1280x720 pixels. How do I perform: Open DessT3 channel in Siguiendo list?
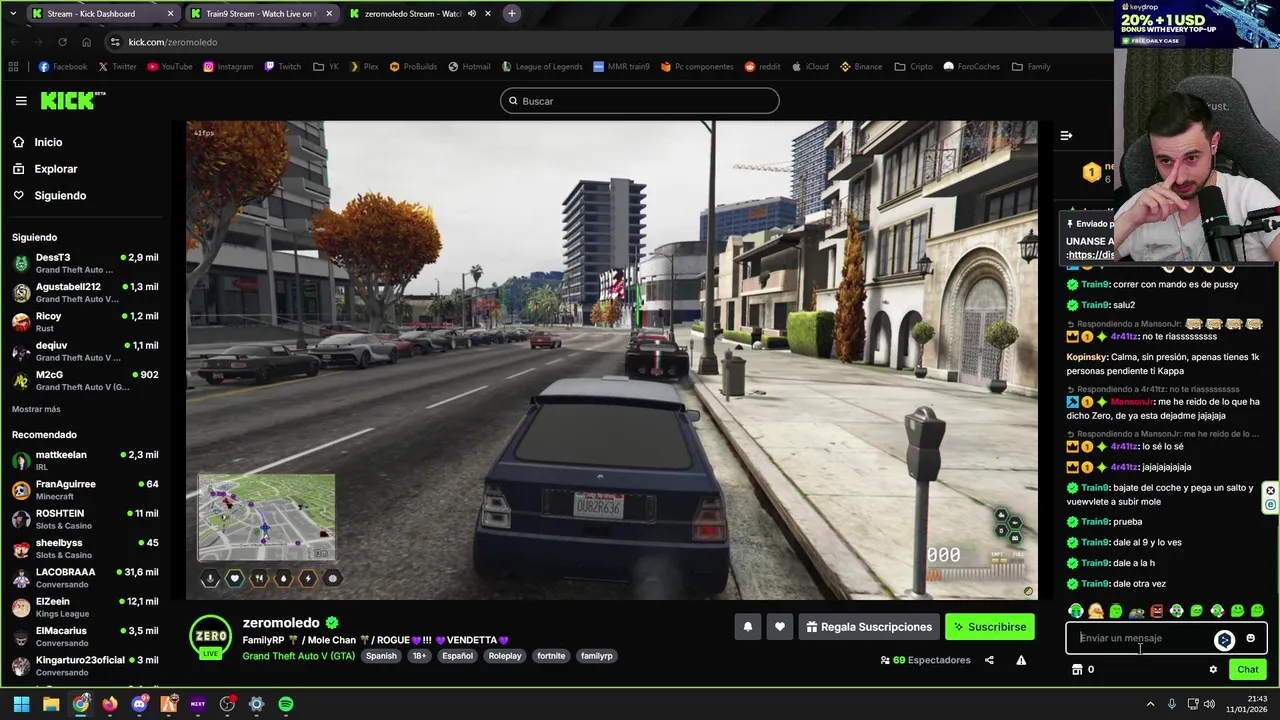(x=85, y=263)
